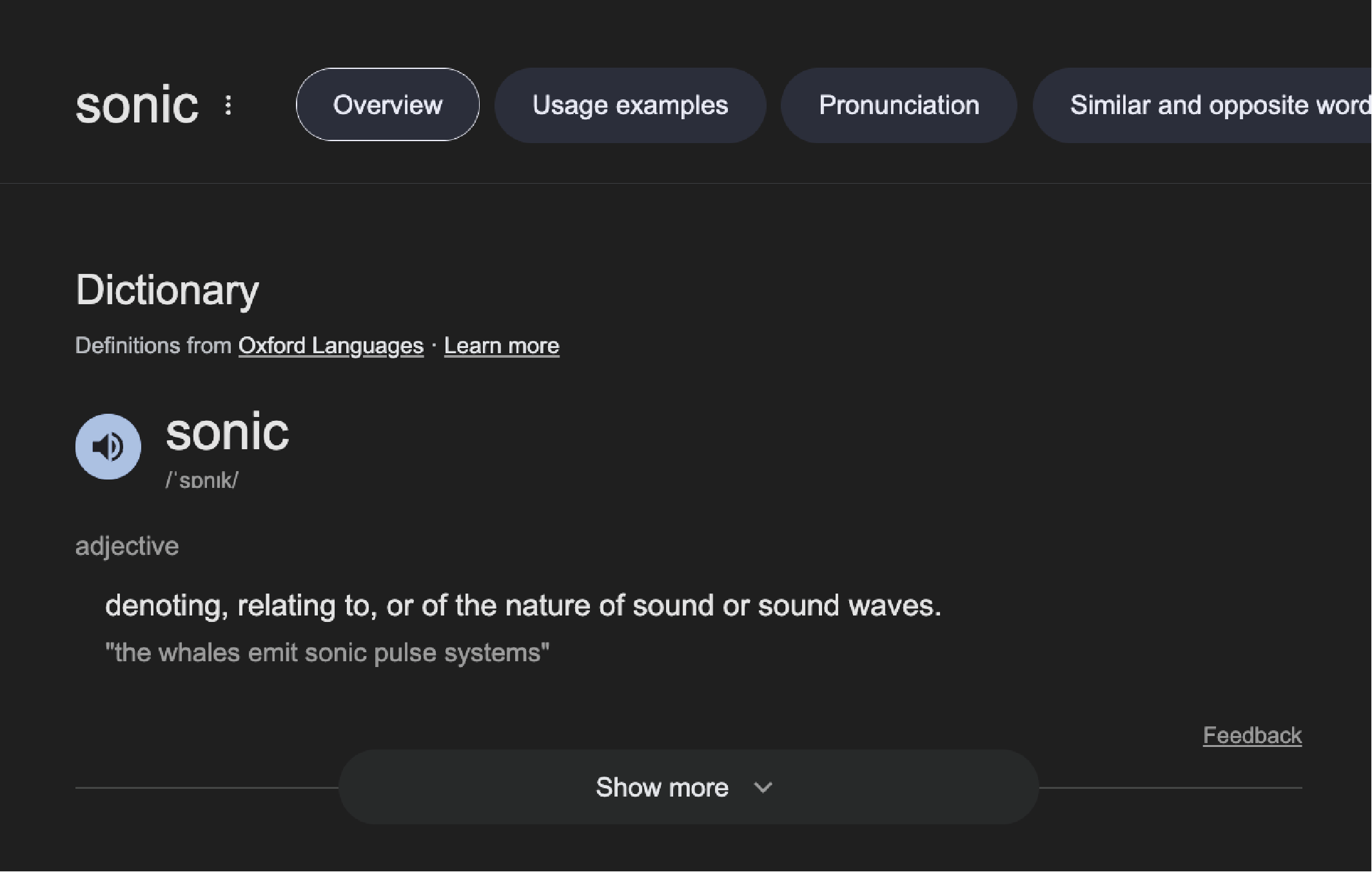Click the definition text about sound waves
This screenshot has width=1372, height=872.
click(523, 606)
